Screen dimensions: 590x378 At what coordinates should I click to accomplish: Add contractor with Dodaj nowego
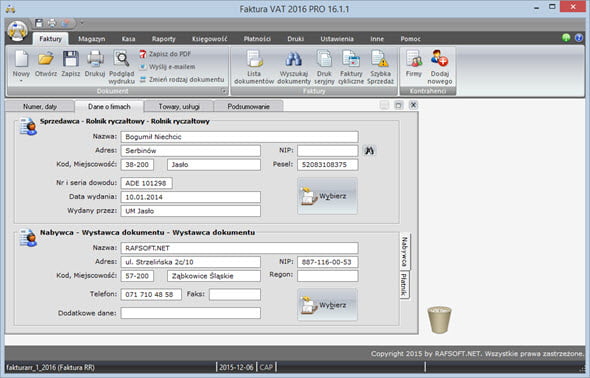click(439, 67)
